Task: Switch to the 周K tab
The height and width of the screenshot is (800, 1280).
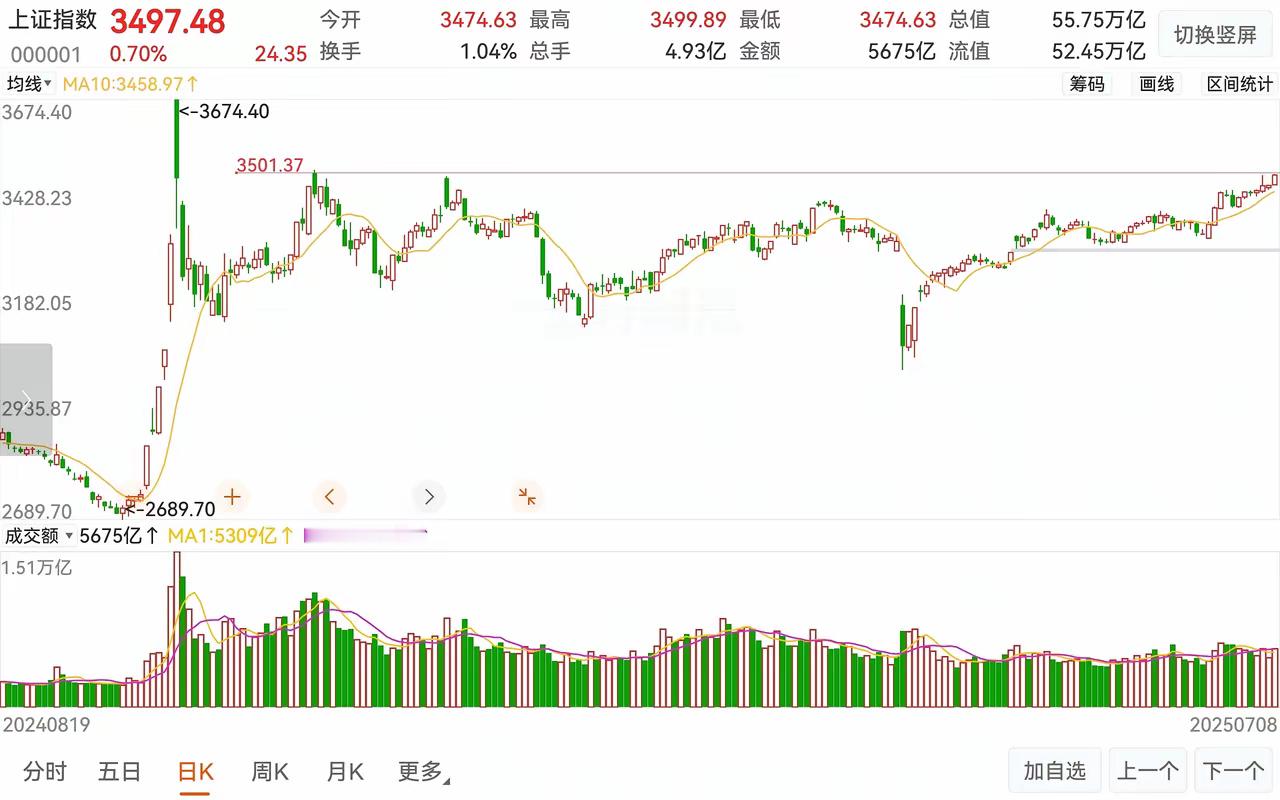Action: [270, 772]
